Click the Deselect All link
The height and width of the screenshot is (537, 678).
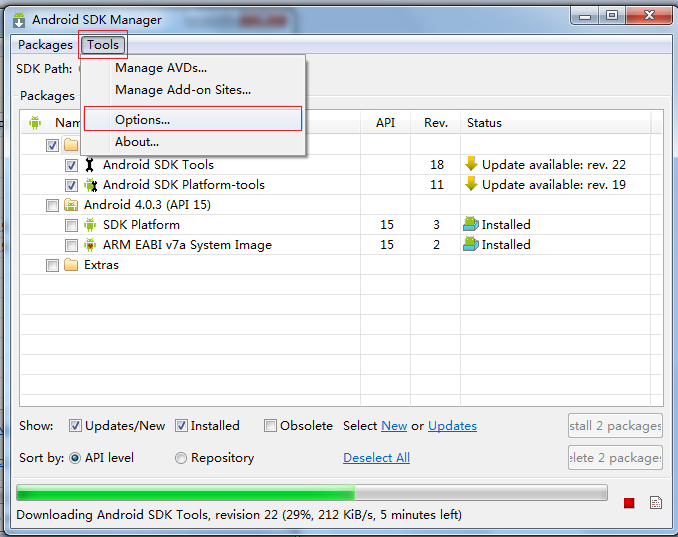(376, 458)
